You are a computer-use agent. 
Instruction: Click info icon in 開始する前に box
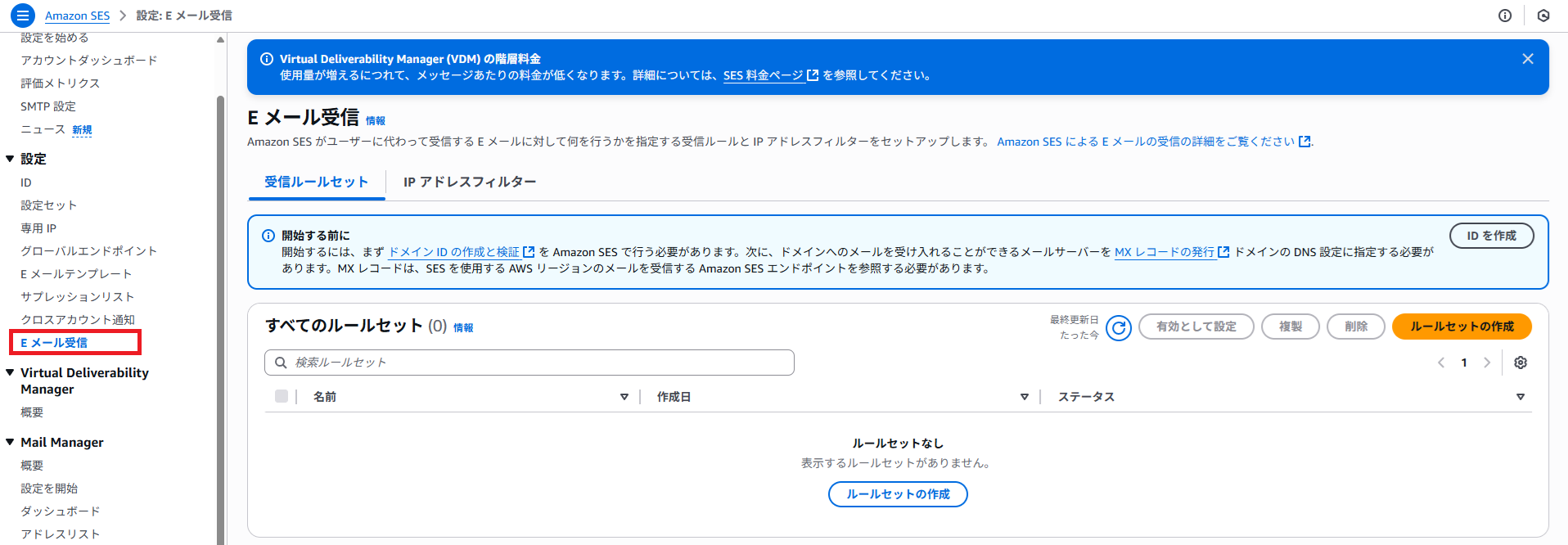click(268, 236)
